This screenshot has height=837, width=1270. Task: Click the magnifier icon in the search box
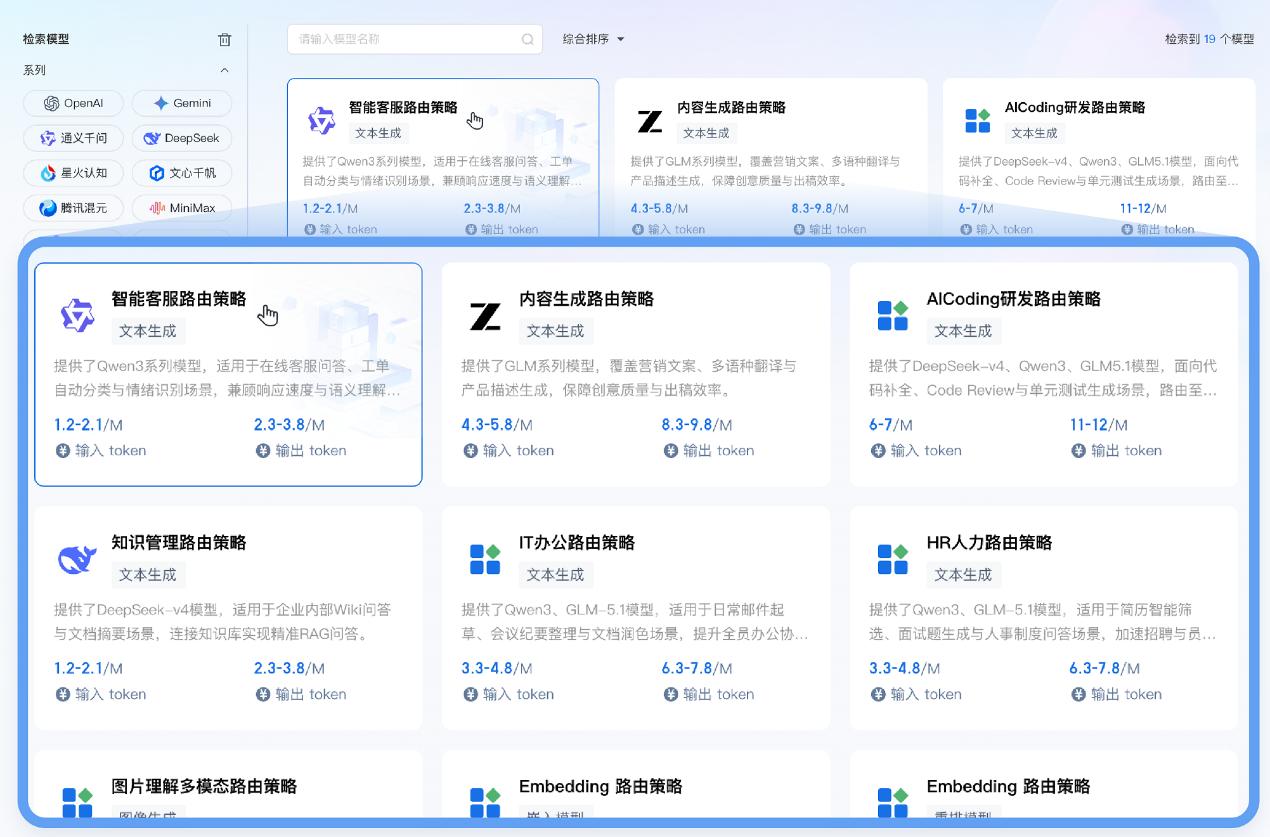pyautogui.click(x=527, y=40)
